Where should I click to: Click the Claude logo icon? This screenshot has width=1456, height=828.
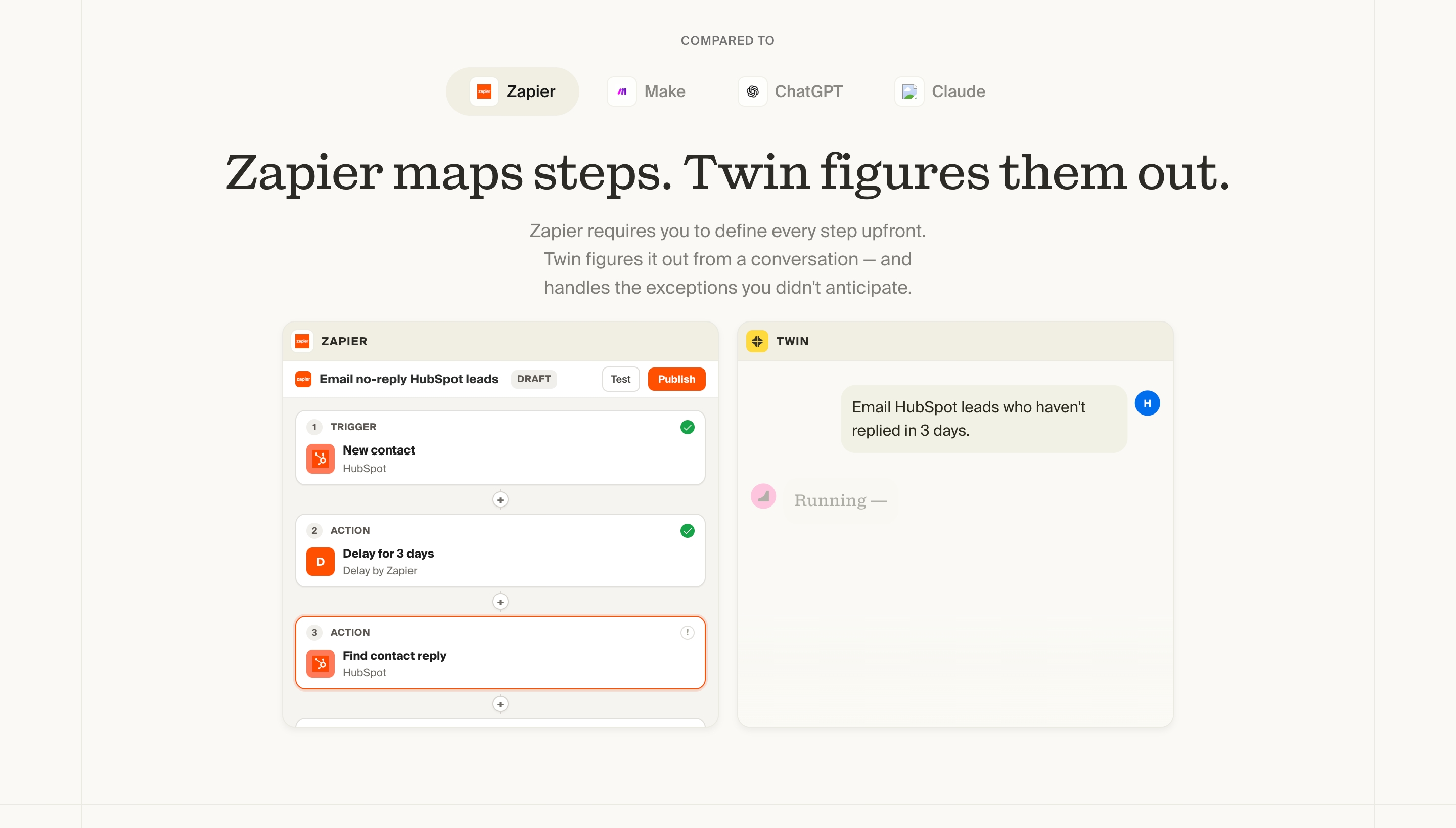(909, 91)
